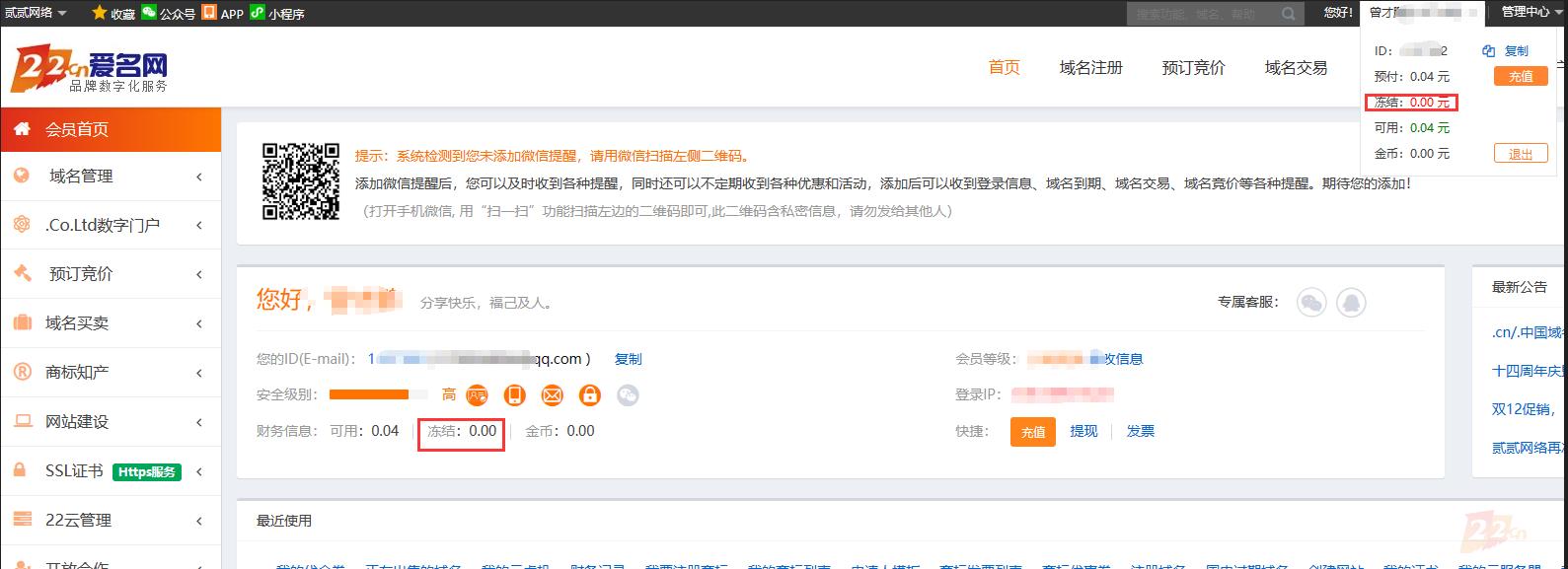Select 会员首页 in the sidebar
The image size is (1568, 569).
tap(111, 129)
